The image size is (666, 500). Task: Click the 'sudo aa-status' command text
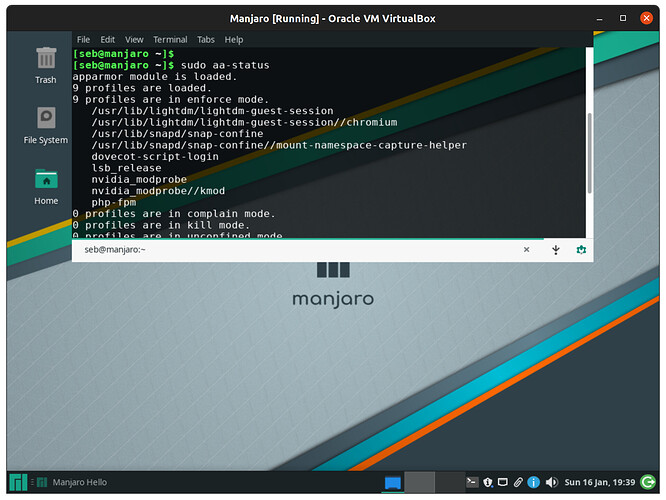point(225,65)
